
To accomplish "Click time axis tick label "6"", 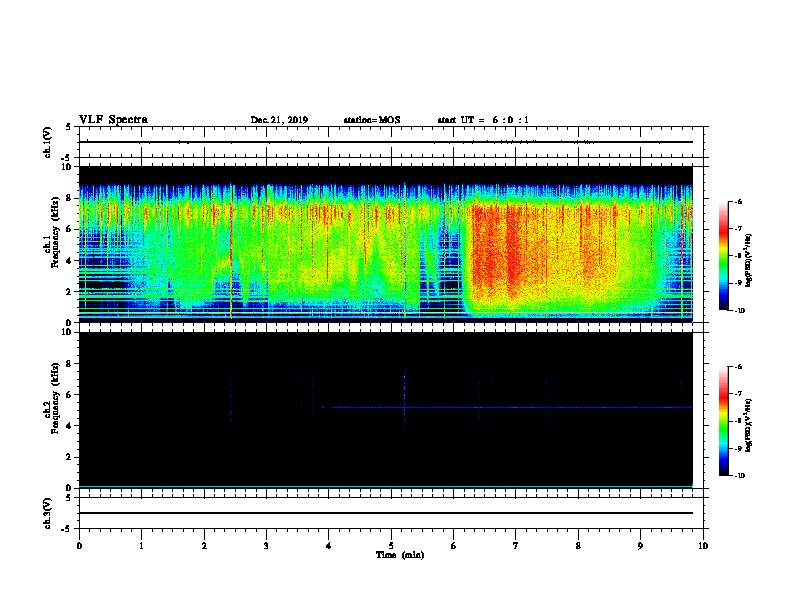I will coord(453,546).
